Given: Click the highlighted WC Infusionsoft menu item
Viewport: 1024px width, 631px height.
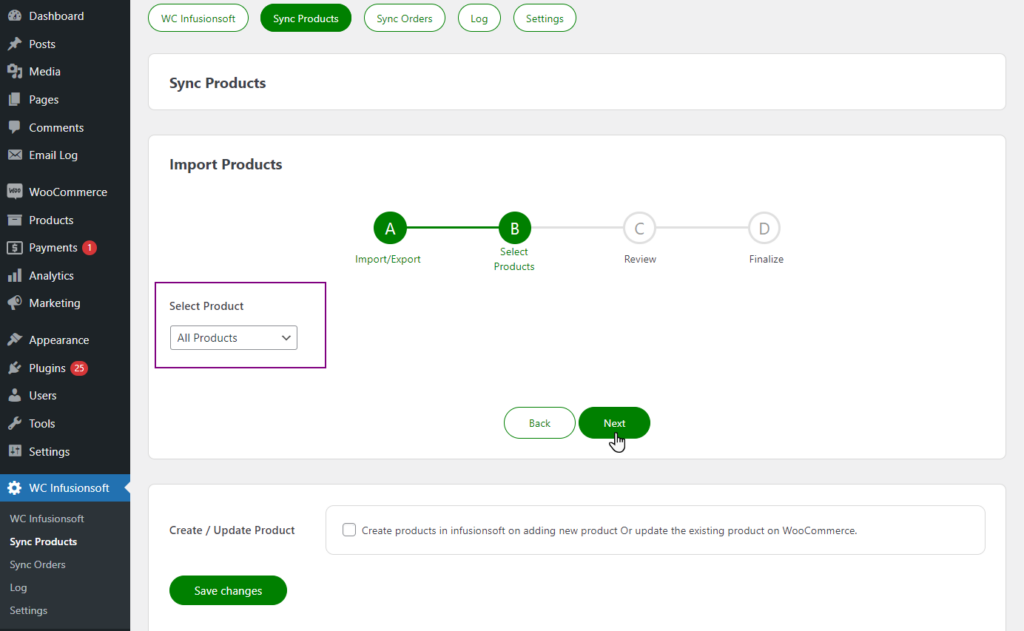Looking at the screenshot, I should click(65, 488).
